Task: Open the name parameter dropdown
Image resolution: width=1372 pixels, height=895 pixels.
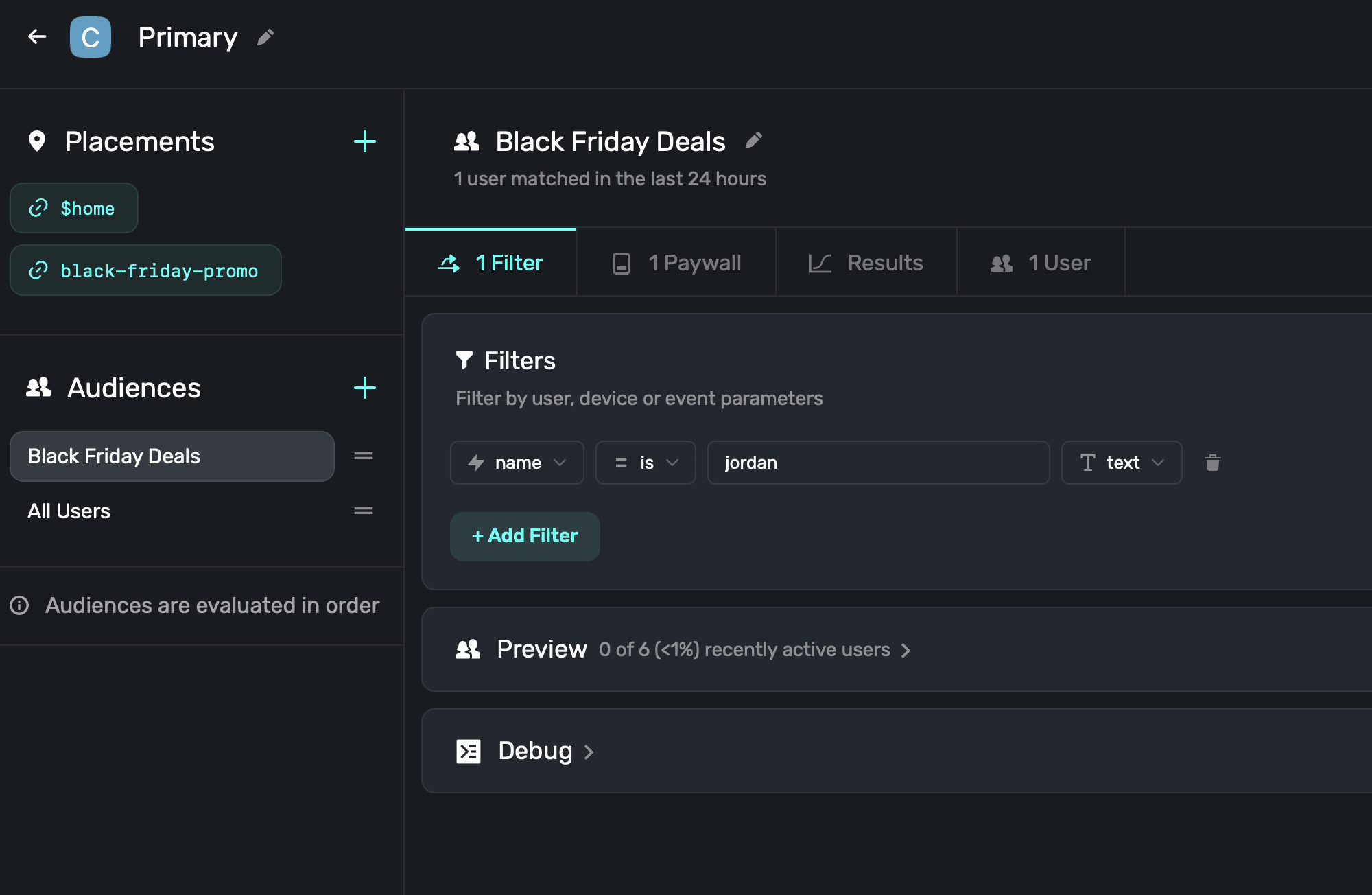Action: (x=517, y=463)
